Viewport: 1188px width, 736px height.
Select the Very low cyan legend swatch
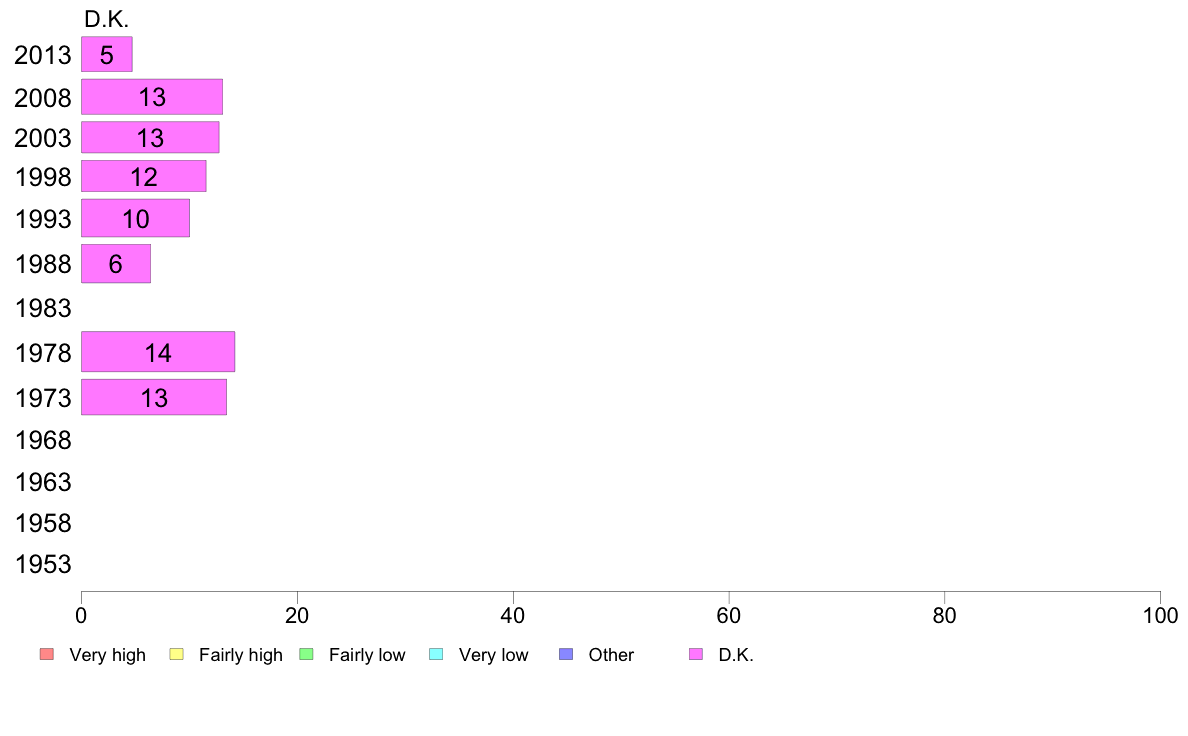point(436,654)
